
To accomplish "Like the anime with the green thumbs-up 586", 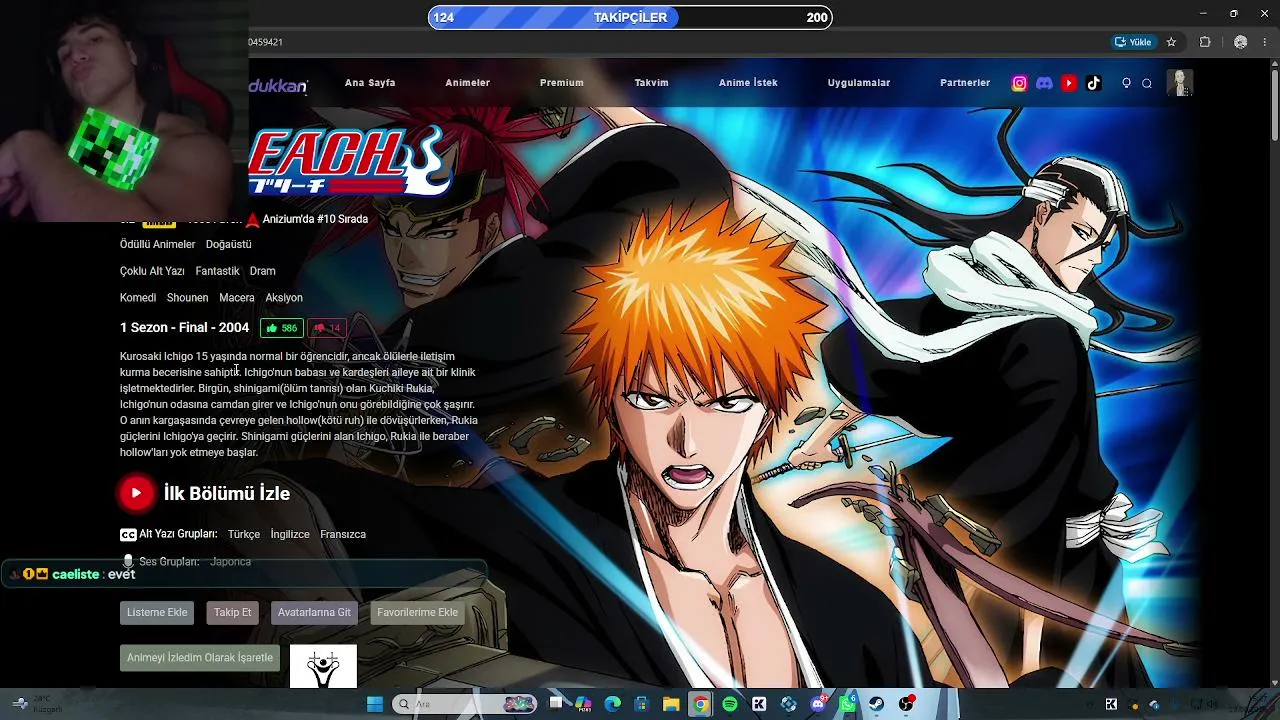I will pos(282,328).
